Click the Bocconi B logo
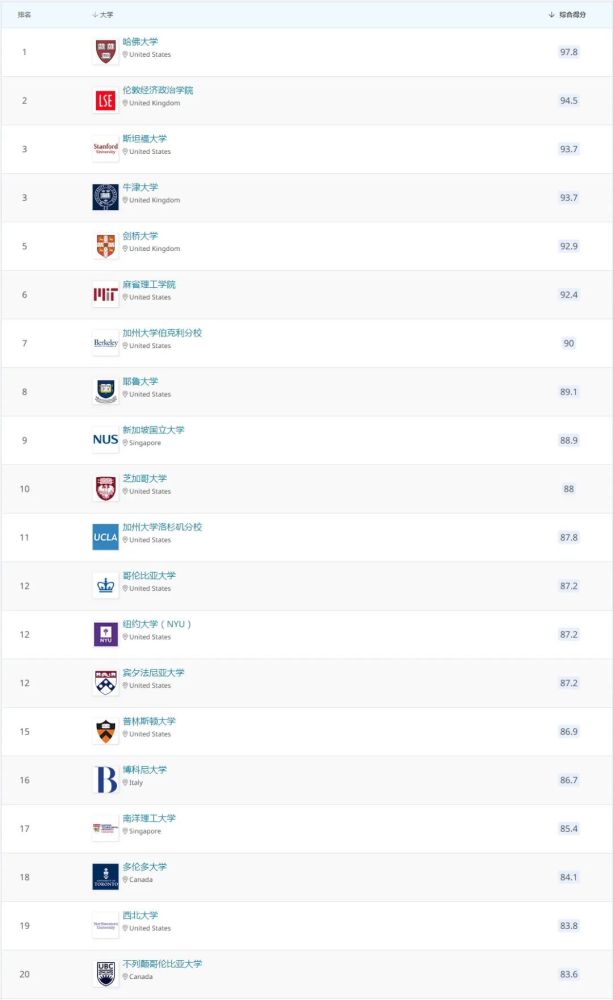This screenshot has width=613, height=1000. pos(105,780)
